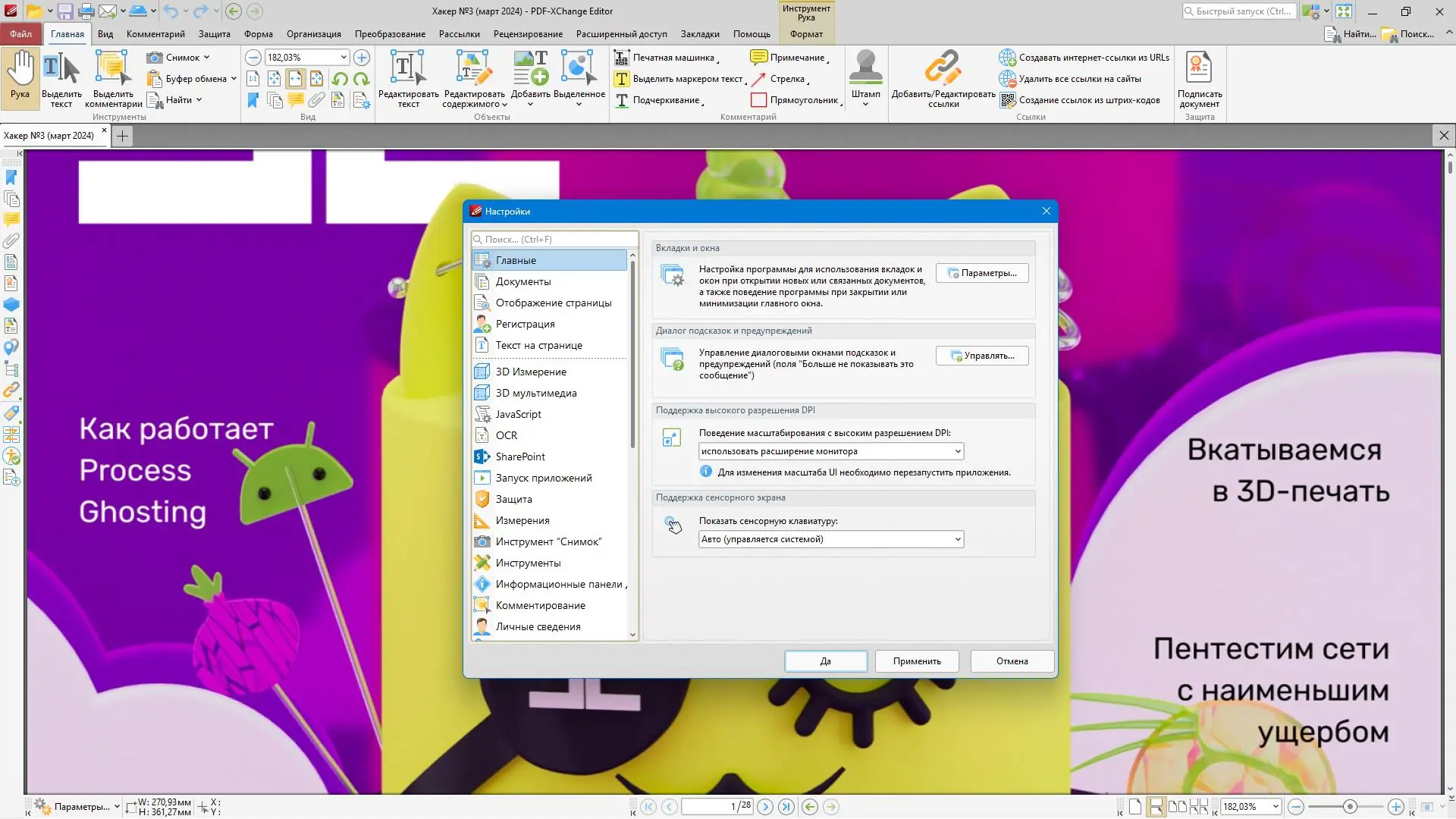Image resolution: width=1456 pixels, height=819 pixels.
Task: Open bookmarks panel icon in left sidebar
Action: pos(11,177)
